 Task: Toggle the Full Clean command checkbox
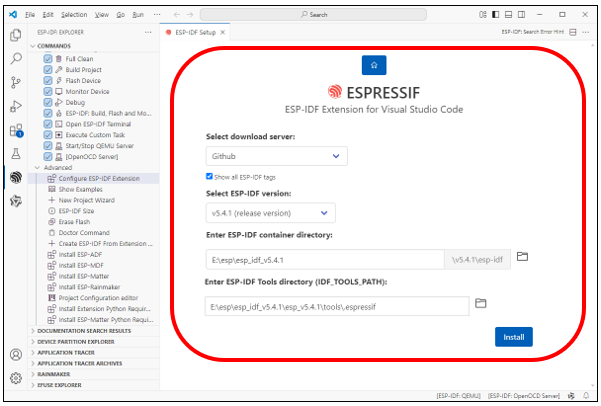[x=48, y=59]
